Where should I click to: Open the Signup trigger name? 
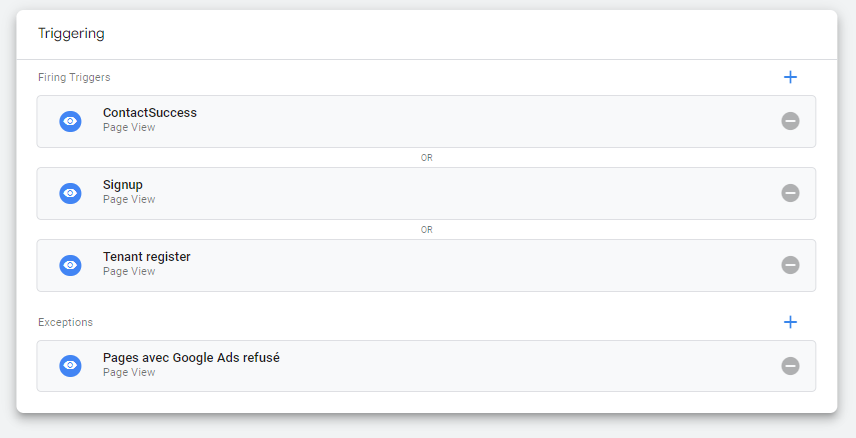tap(123, 185)
